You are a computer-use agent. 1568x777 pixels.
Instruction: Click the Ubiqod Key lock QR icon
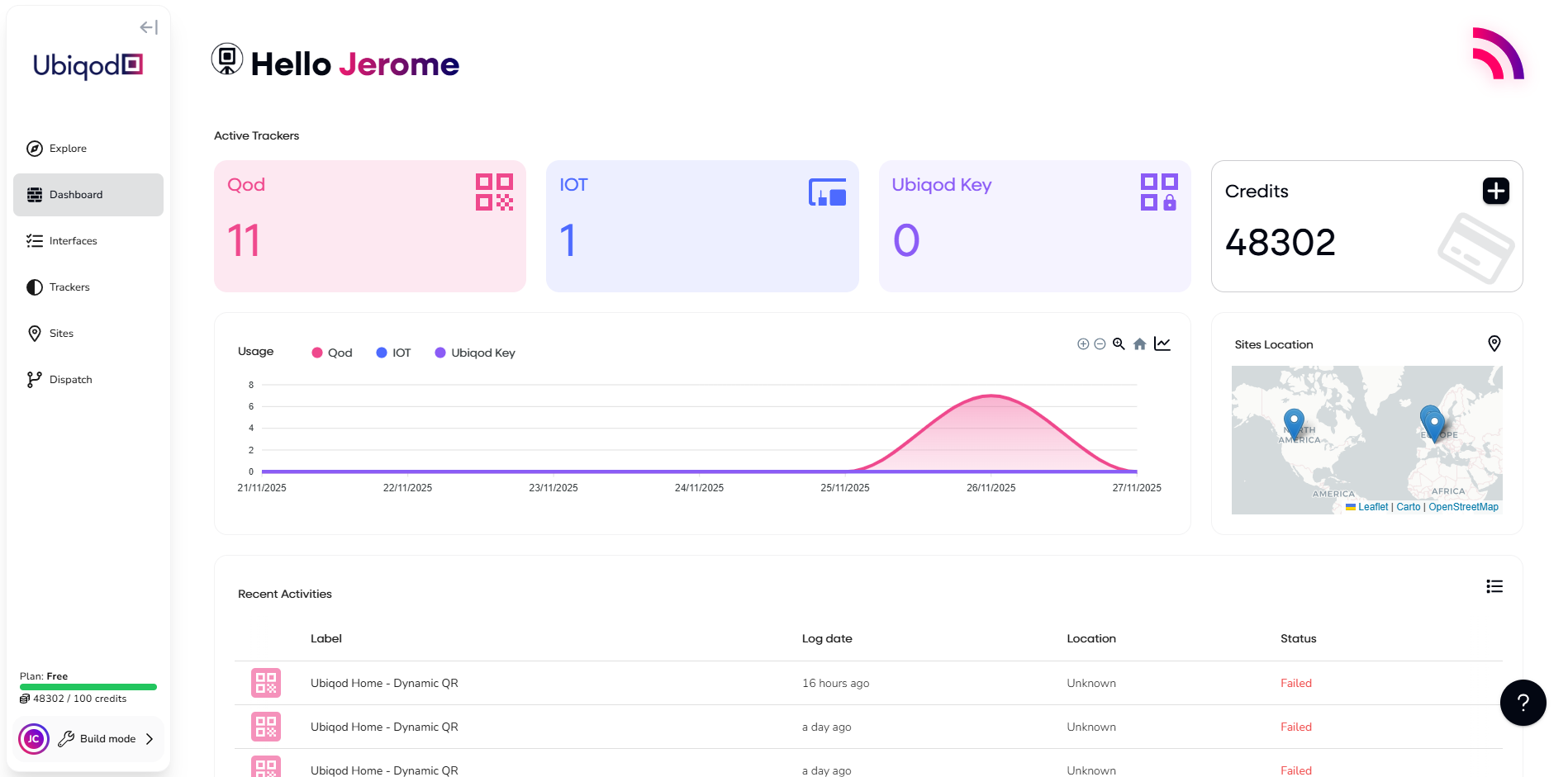click(x=1159, y=192)
